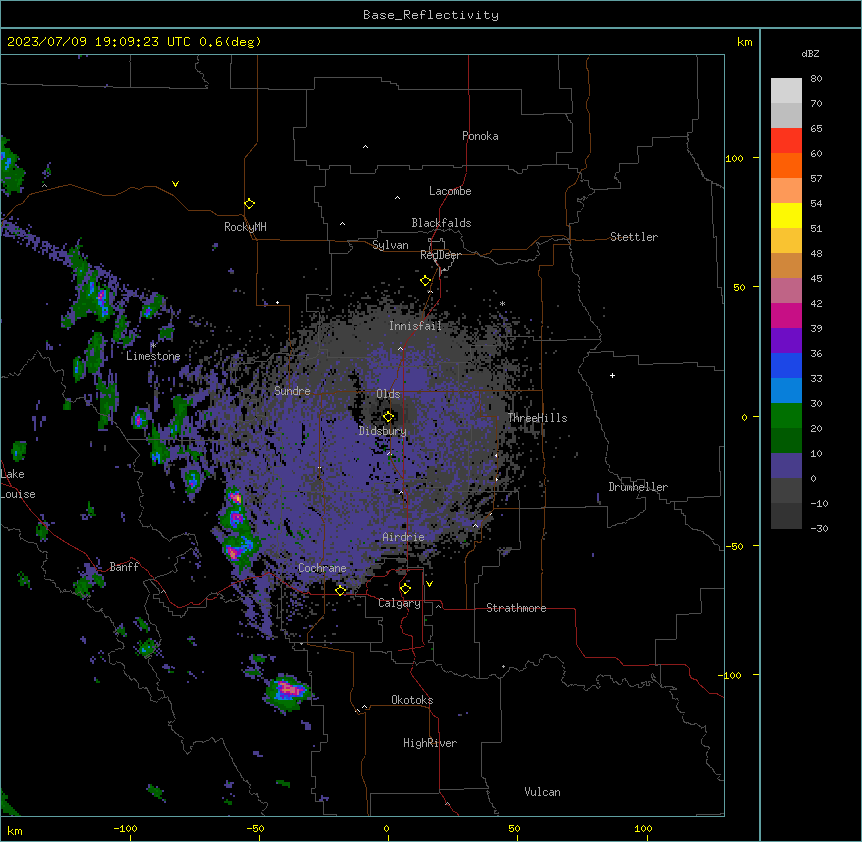This screenshot has height=842, width=862.
Task: Click the yellow V marker east of Calgary
Action: 429,584
